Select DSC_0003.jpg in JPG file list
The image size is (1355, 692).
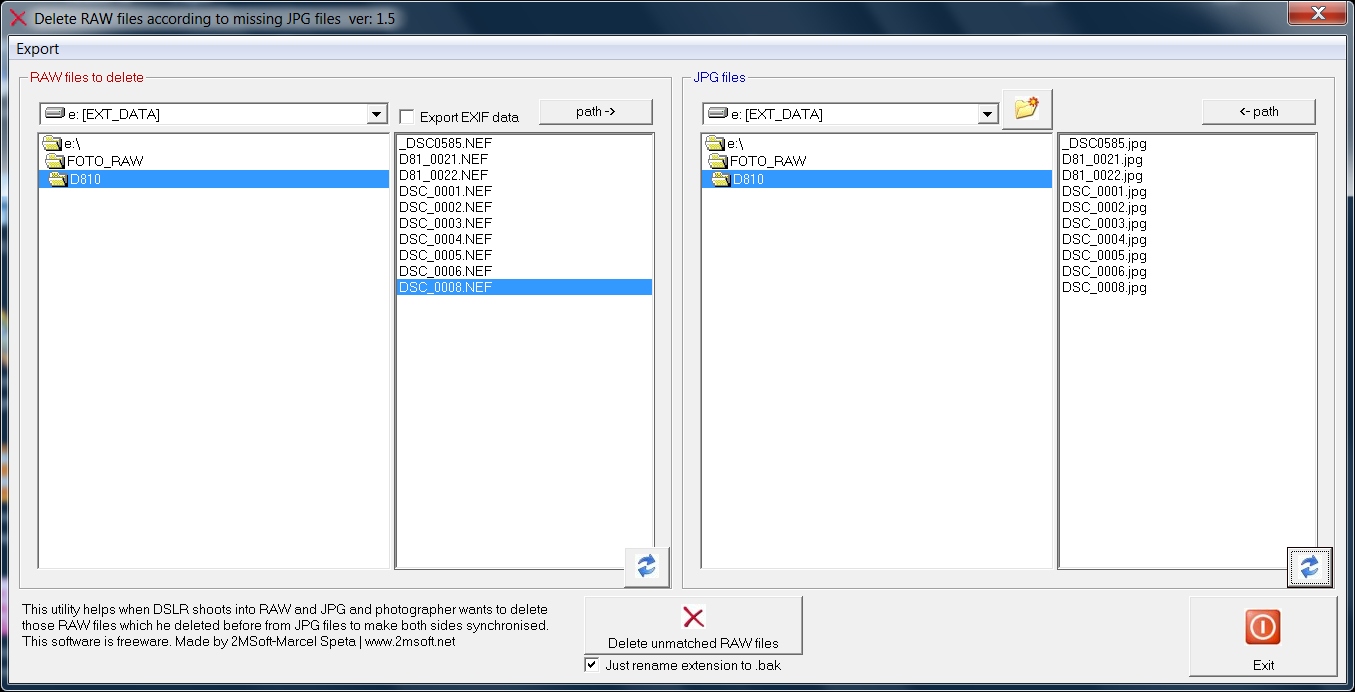pos(1188,223)
